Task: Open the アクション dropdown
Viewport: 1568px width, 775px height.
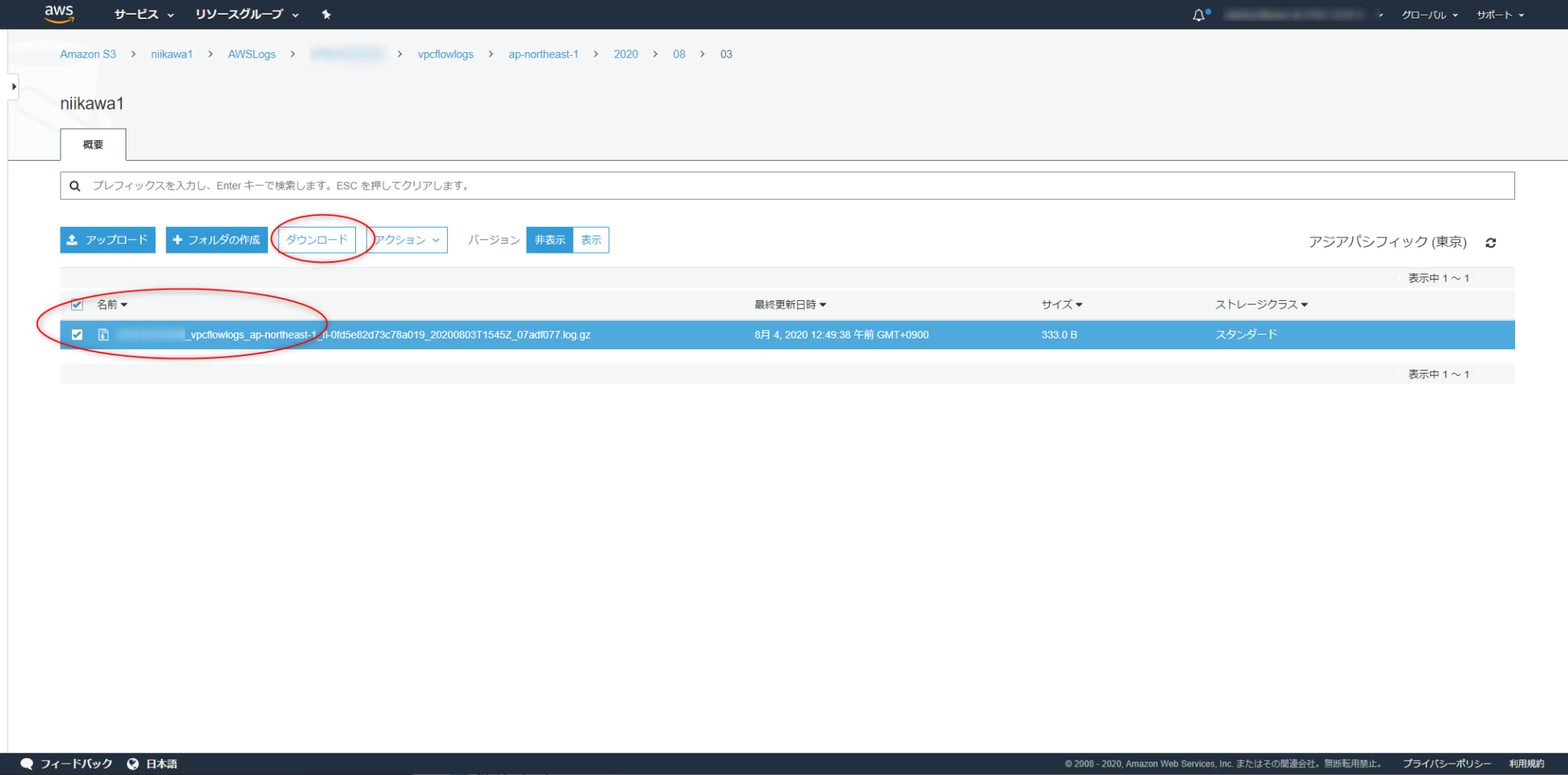Action: coord(406,240)
